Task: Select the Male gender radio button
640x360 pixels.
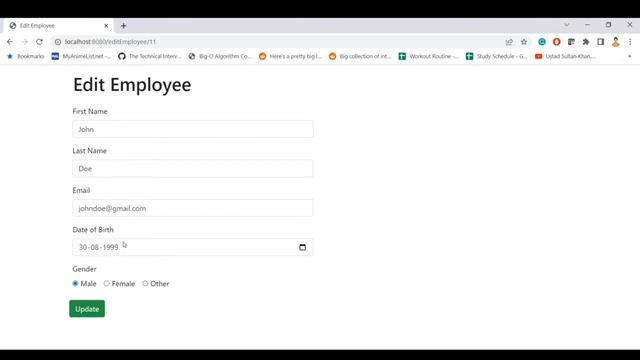Action: click(x=75, y=283)
